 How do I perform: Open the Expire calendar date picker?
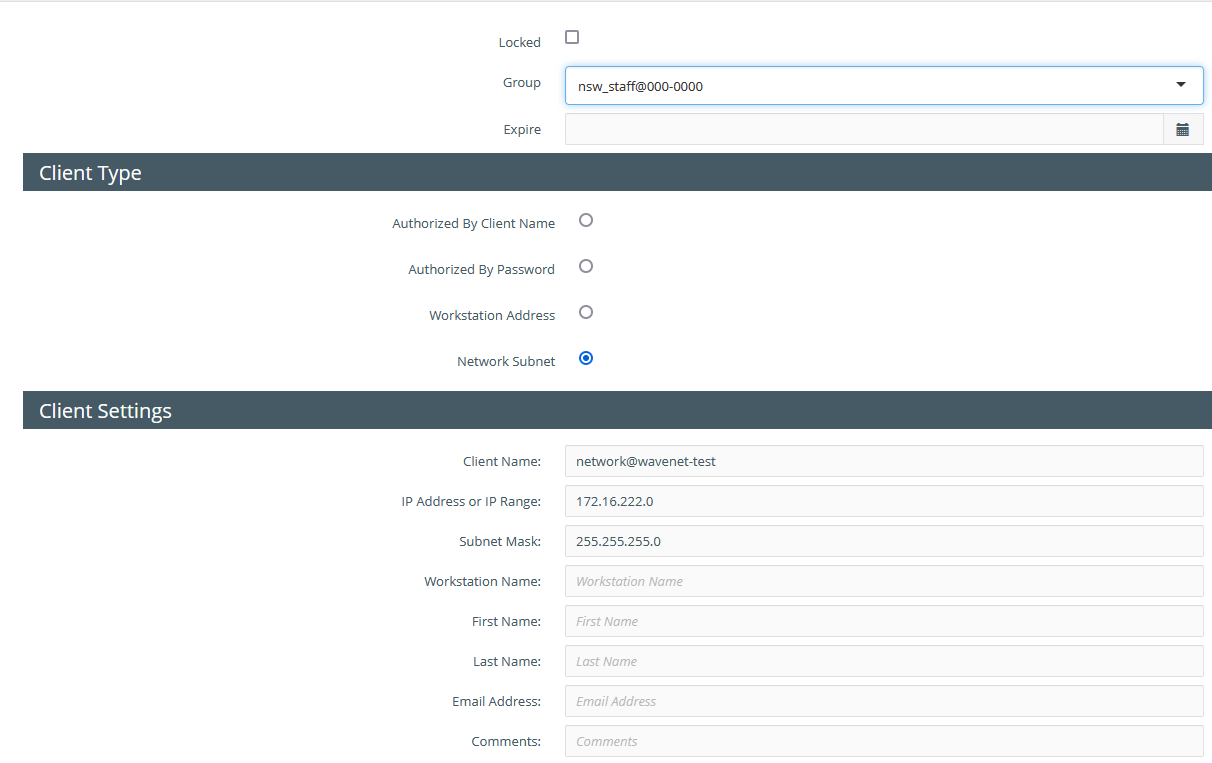(x=1182, y=129)
